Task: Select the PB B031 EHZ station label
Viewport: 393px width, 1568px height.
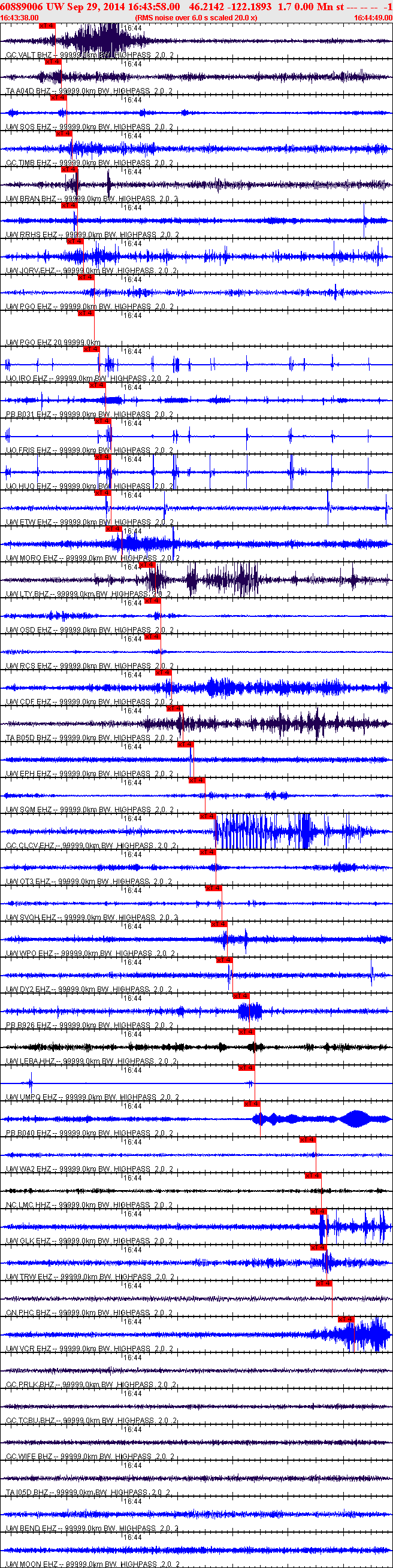Action: (90, 414)
